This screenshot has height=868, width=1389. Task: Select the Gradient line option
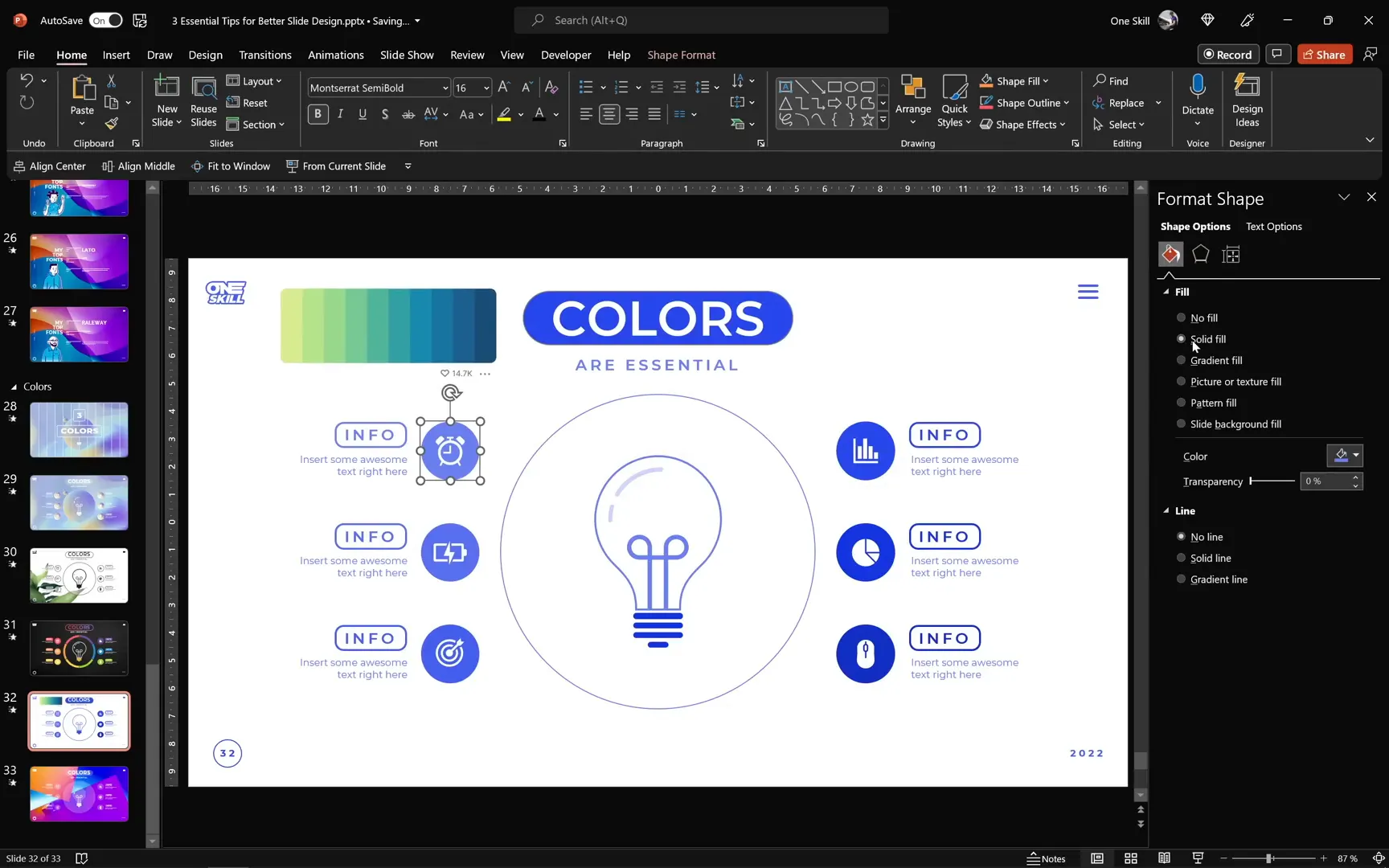coord(1212,579)
